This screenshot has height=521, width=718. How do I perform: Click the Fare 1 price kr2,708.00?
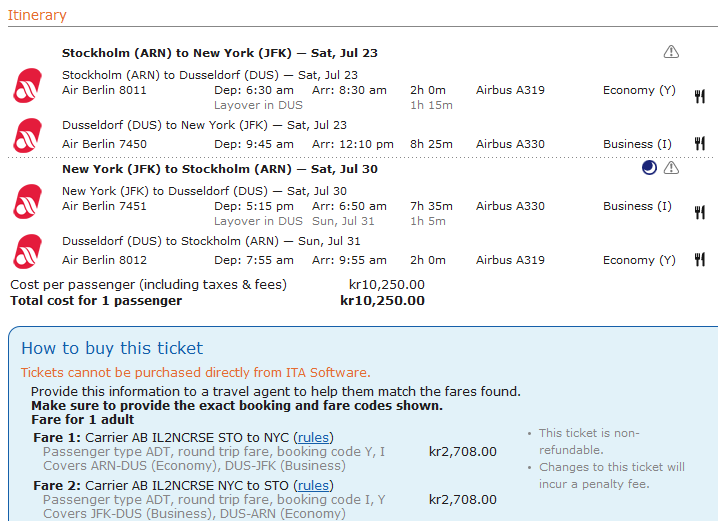462,452
